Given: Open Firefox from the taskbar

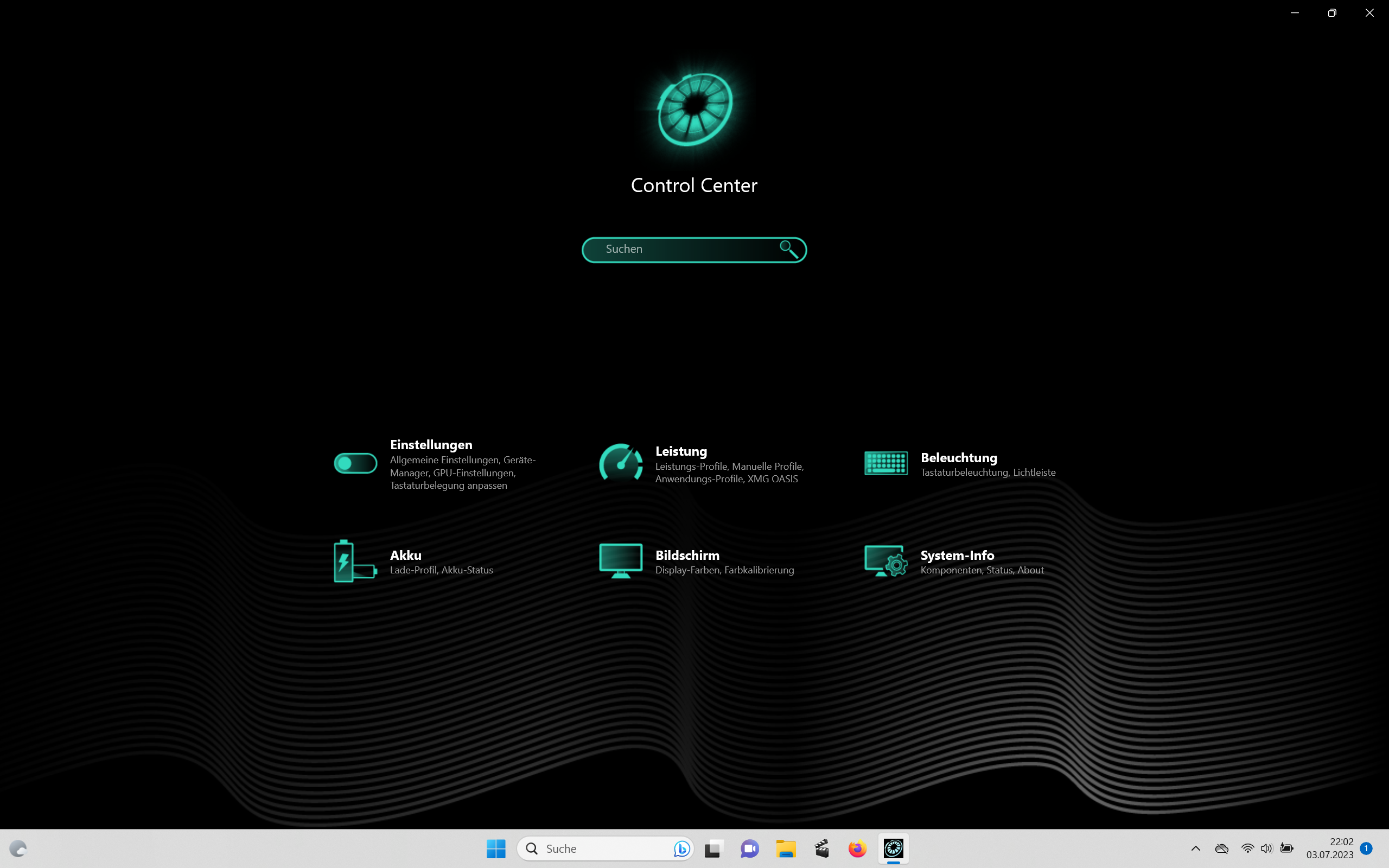Looking at the screenshot, I should point(857,848).
